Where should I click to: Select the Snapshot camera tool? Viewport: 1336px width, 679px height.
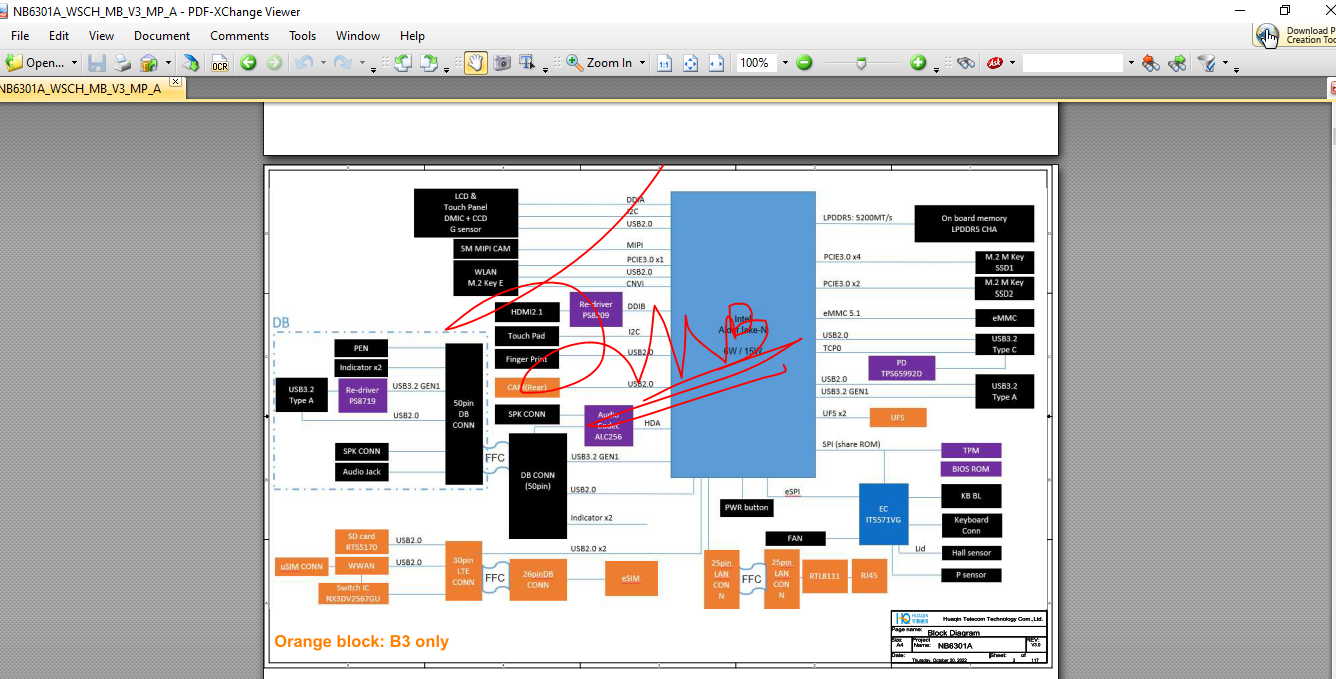pos(502,62)
